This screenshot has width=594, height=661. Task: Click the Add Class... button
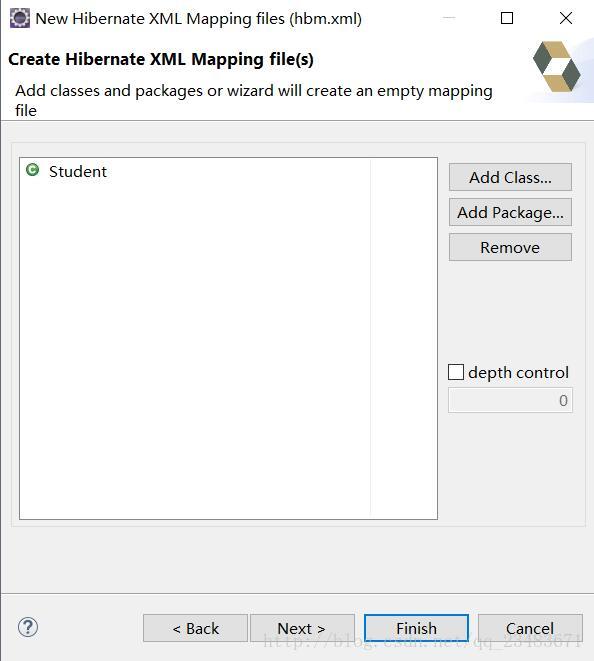(x=510, y=177)
